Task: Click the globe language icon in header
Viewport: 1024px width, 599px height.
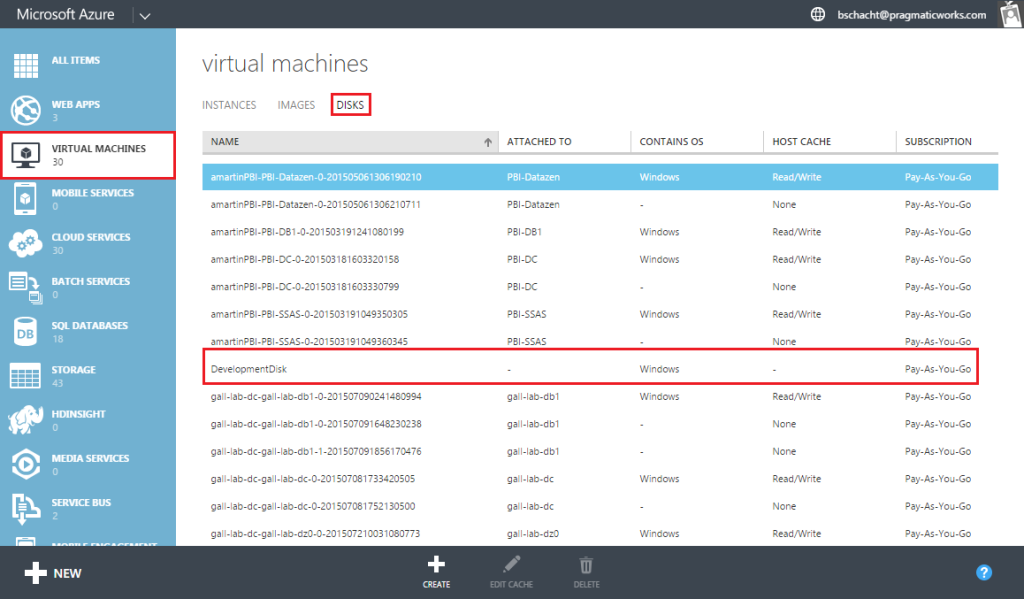Action: pyautogui.click(x=818, y=14)
